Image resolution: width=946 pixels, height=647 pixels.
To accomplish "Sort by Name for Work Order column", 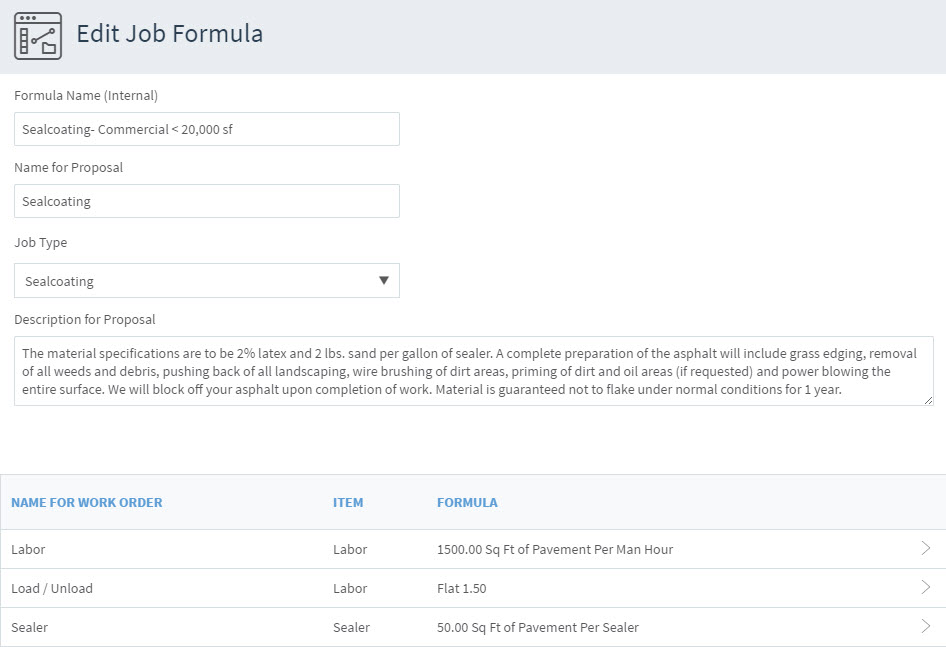I will click(x=87, y=502).
